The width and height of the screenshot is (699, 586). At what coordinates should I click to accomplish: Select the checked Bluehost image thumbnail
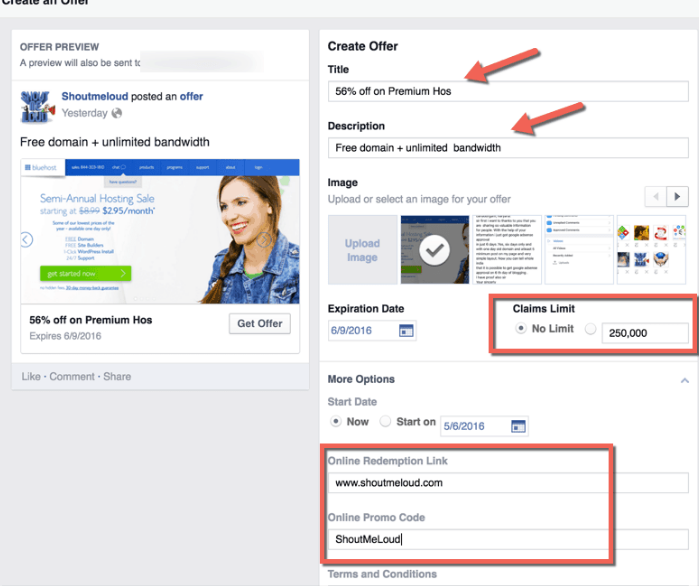(x=434, y=250)
